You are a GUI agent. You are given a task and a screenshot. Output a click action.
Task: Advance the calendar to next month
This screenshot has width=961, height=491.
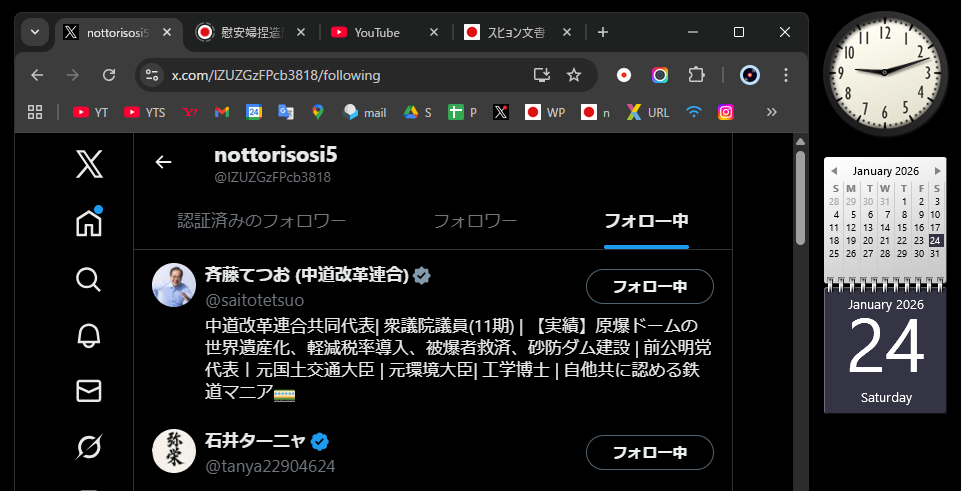(x=937, y=171)
